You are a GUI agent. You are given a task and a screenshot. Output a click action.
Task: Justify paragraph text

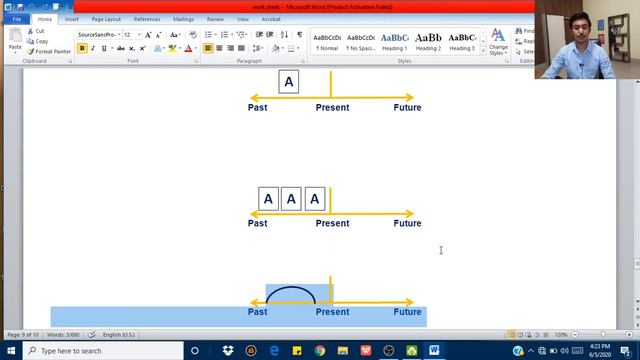point(241,49)
